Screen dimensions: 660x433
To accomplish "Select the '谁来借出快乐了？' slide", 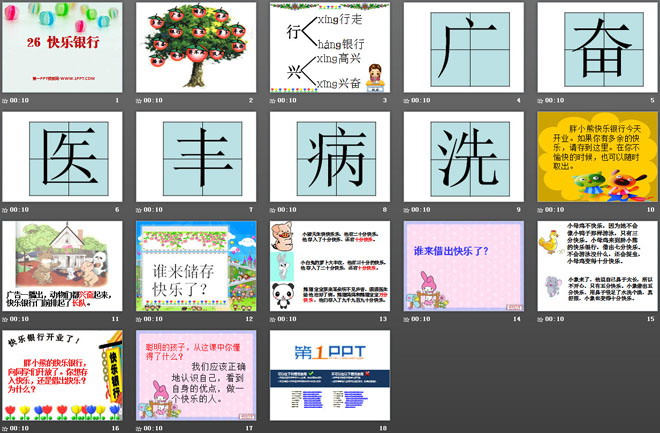I will coord(464,265).
